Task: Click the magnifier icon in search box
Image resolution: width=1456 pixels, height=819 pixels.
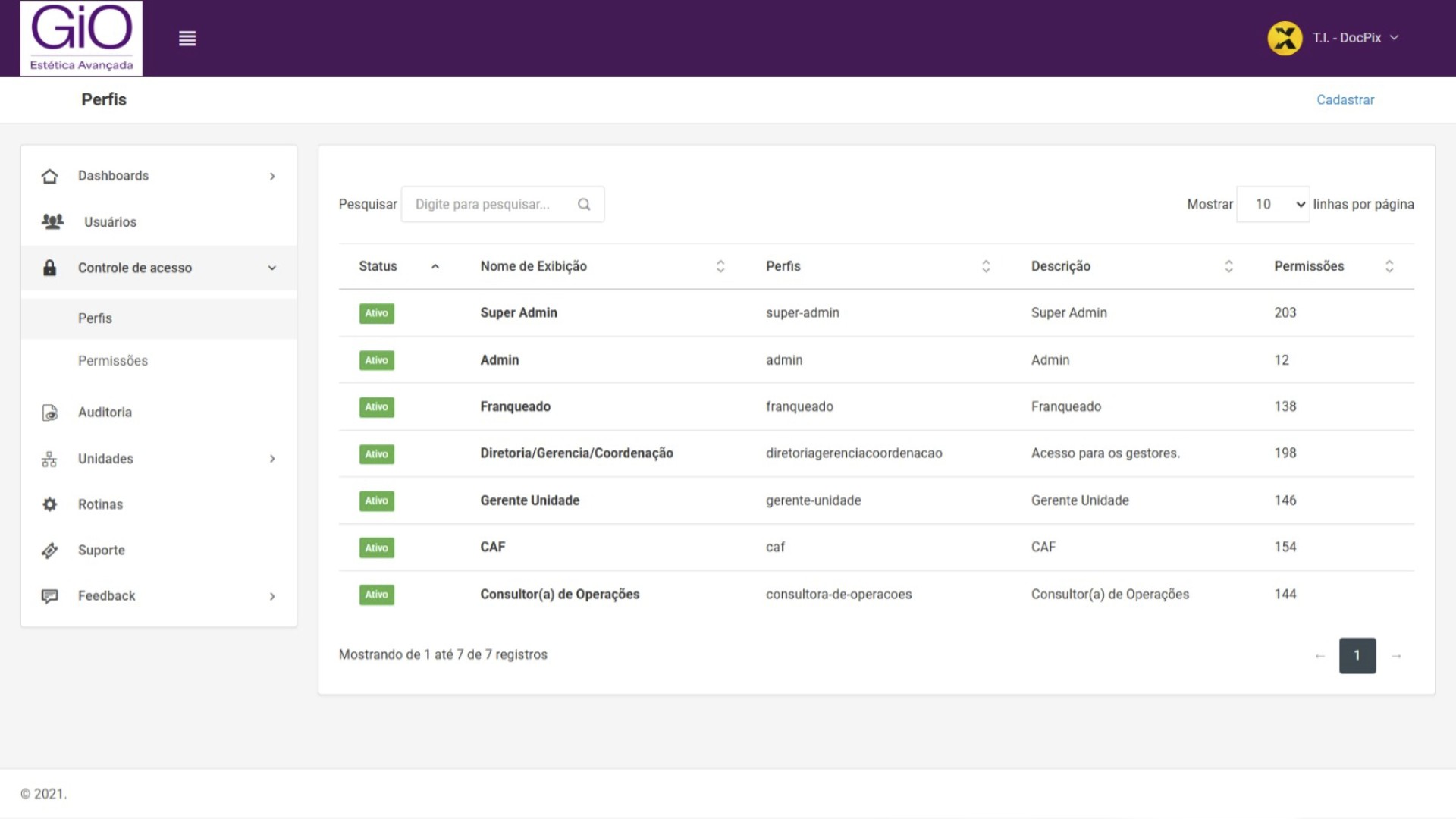Action: (584, 204)
